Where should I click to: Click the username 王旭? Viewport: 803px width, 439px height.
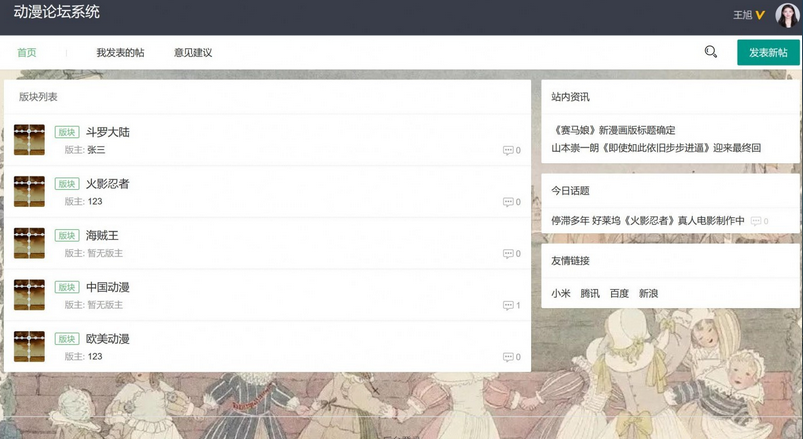743,15
